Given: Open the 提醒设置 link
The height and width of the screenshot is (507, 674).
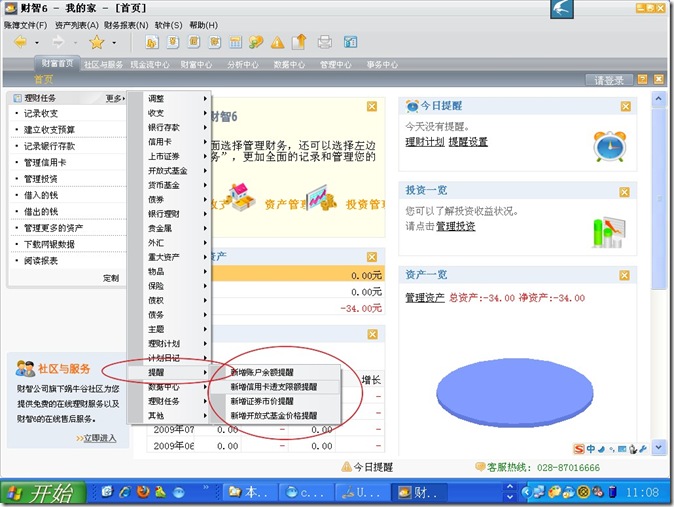Looking at the screenshot, I should [x=468, y=143].
